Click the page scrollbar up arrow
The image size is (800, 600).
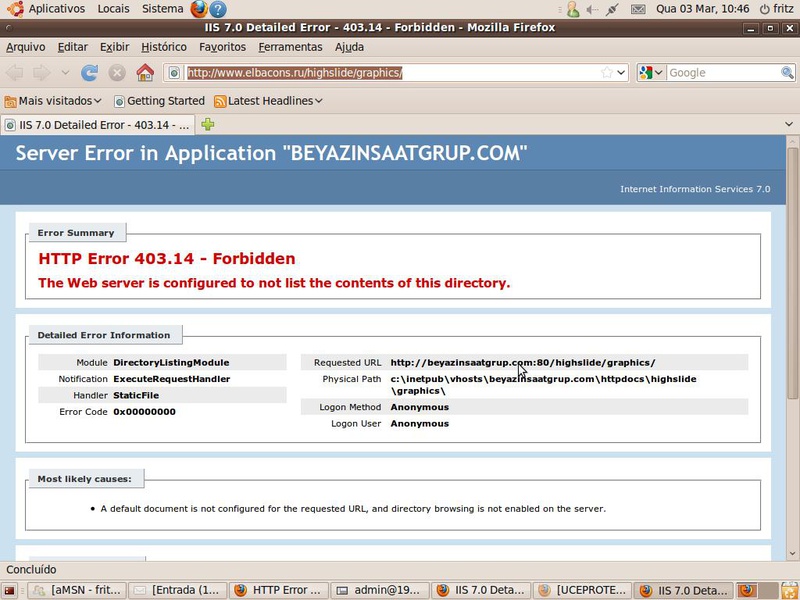(x=792, y=141)
